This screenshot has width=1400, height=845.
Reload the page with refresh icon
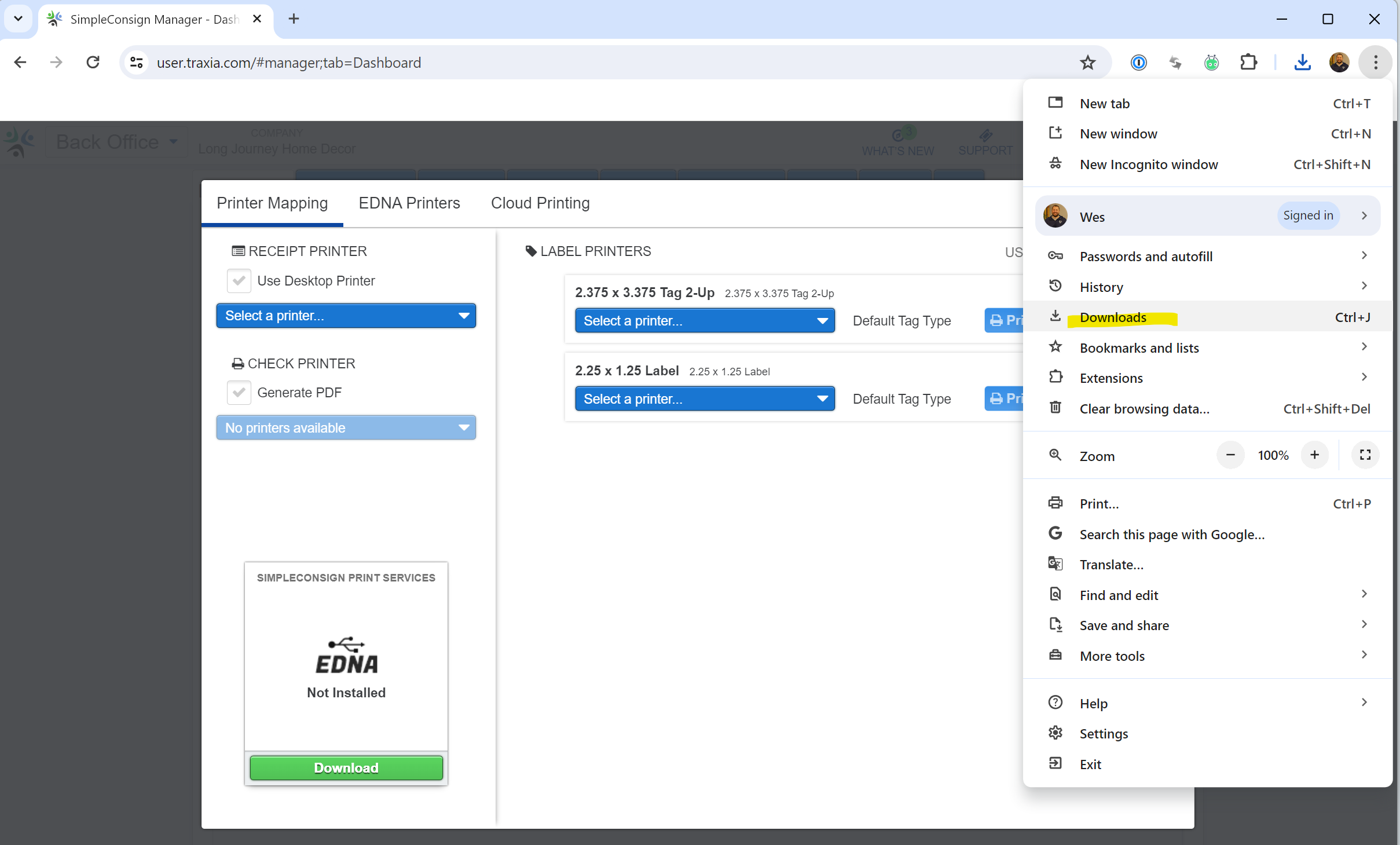point(93,63)
